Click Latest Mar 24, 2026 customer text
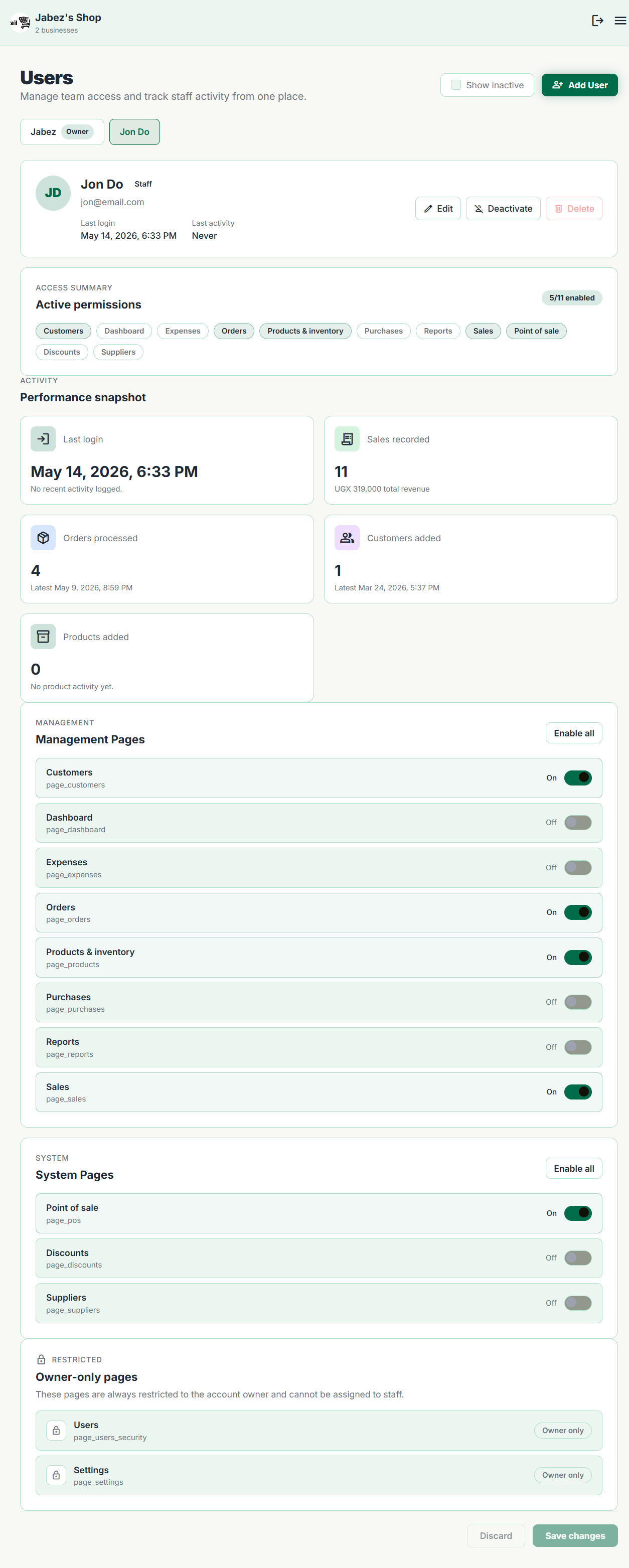This screenshot has height=1568, width=629. coord(387,587)
